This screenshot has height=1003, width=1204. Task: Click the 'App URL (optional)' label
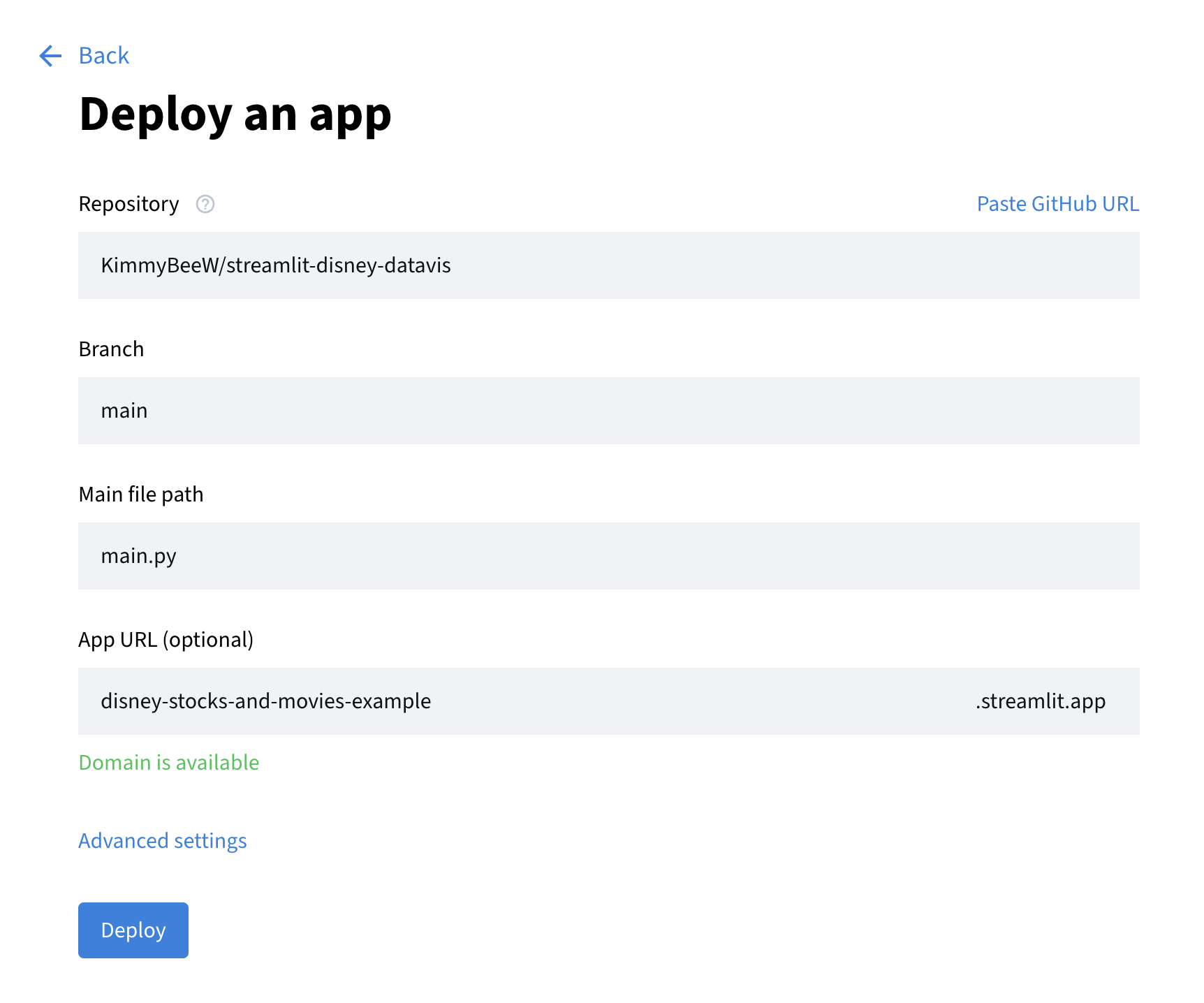[x=166, y=640]
